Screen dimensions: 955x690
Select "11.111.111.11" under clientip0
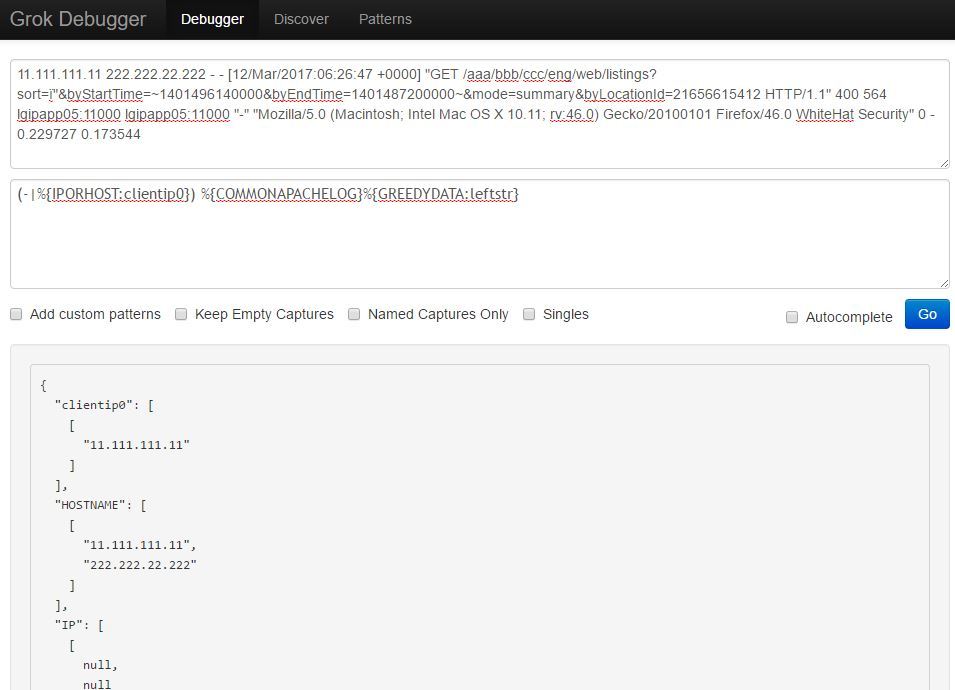point(136,445)
